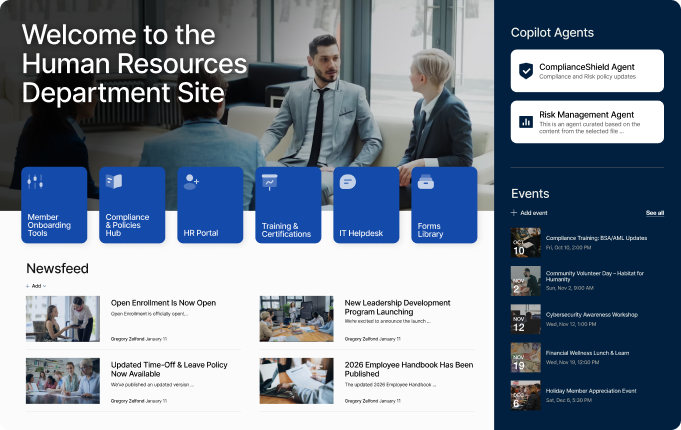Click Add event in Events panel

[530, 213]
